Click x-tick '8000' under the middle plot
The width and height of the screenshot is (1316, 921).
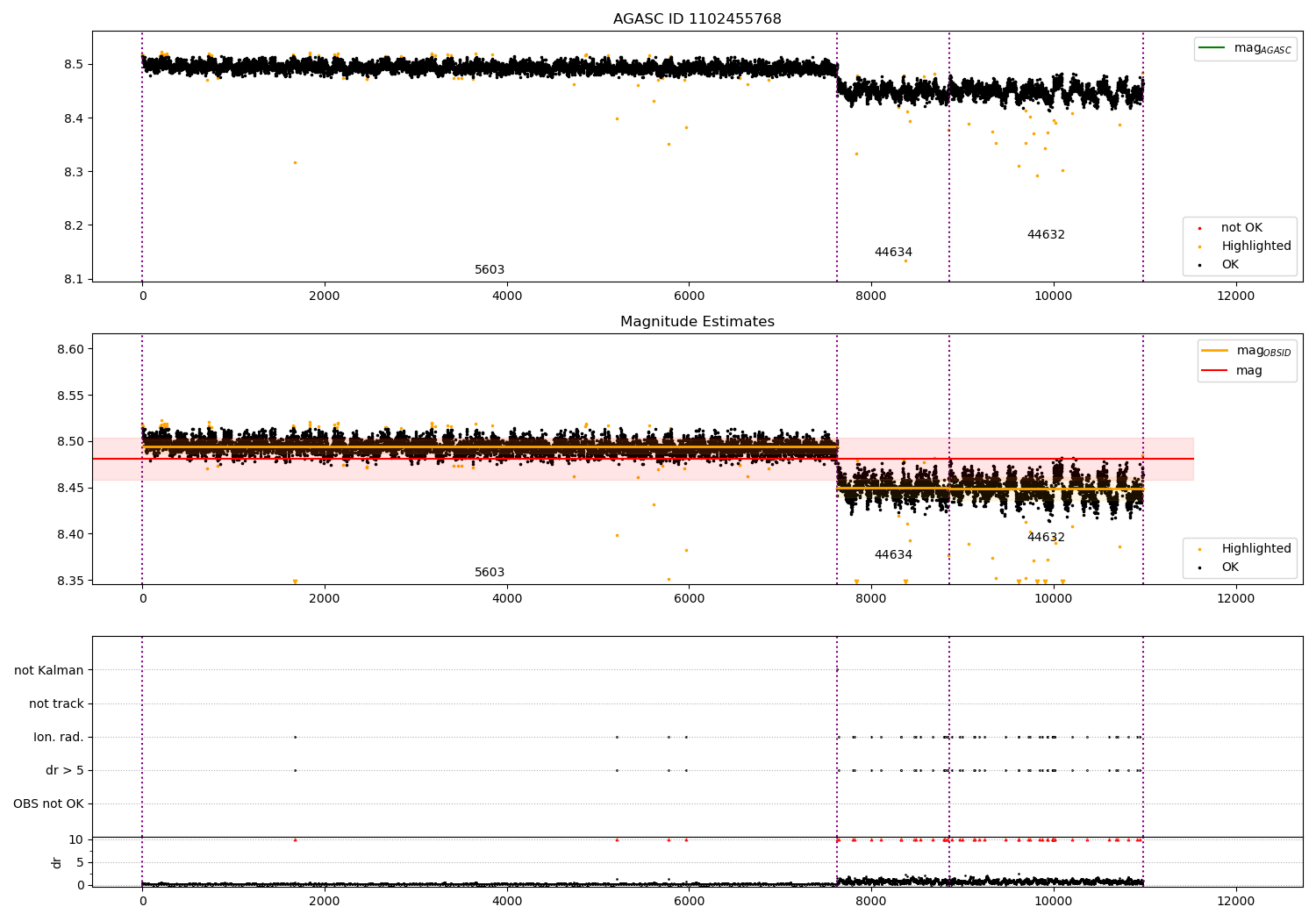[871, 599]
